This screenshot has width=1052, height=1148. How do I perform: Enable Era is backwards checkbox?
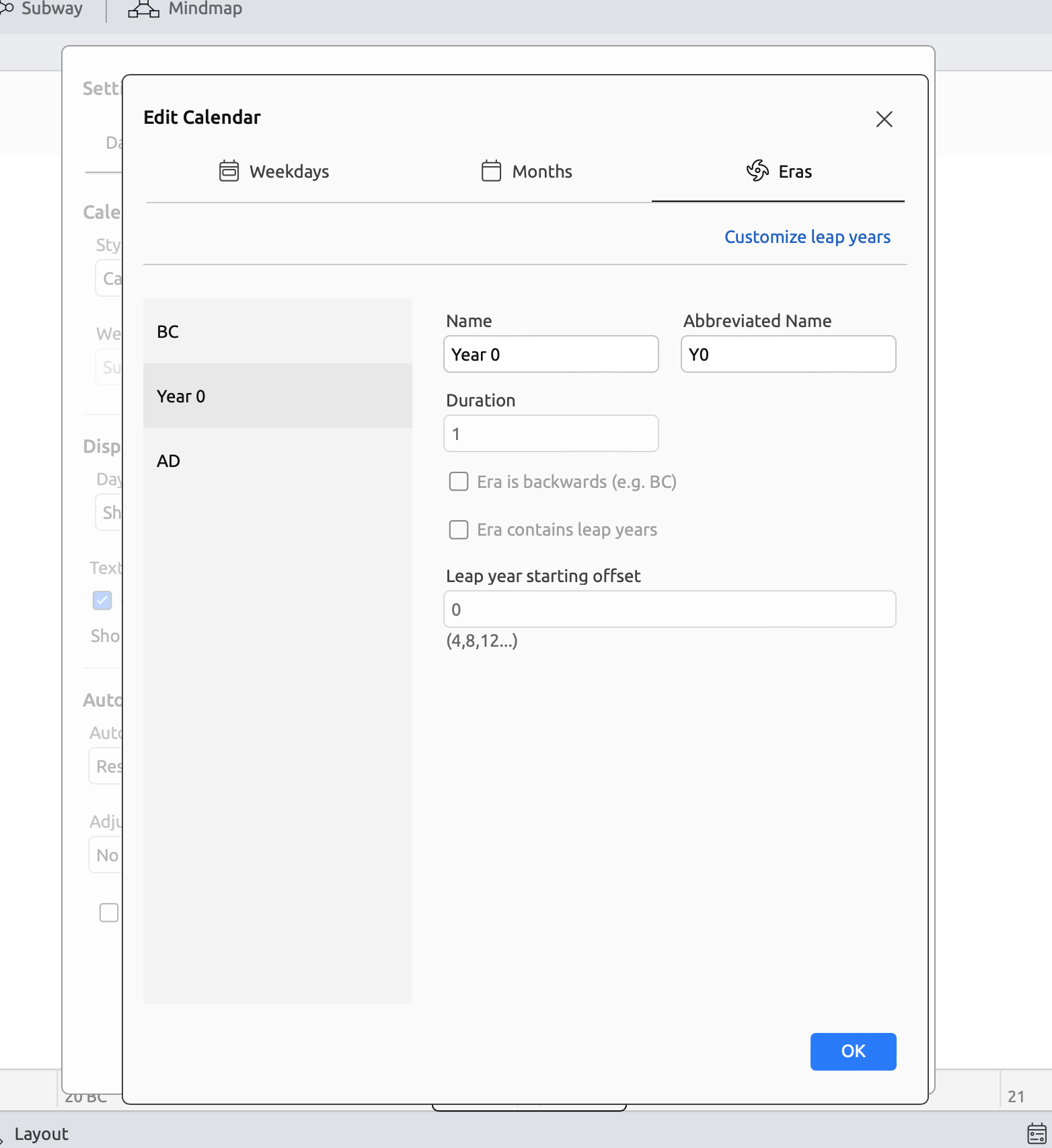(x=459, y=482)
